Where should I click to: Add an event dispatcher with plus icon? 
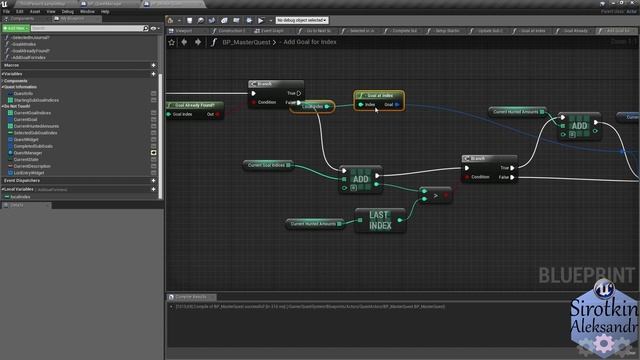click(x=153, y=180)
